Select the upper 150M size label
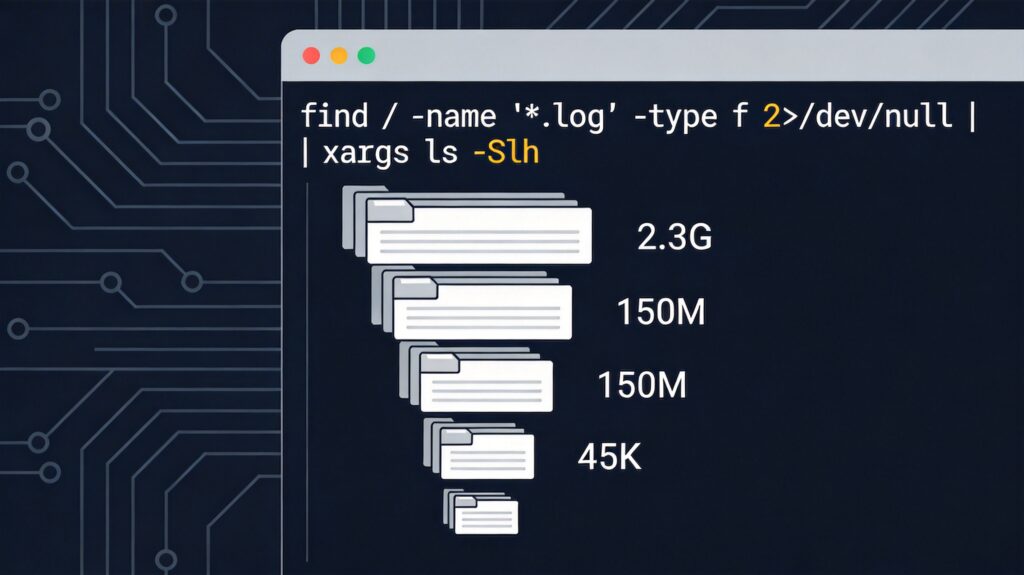This screenshot has height=575, width=1024. (x=661, y=313)
